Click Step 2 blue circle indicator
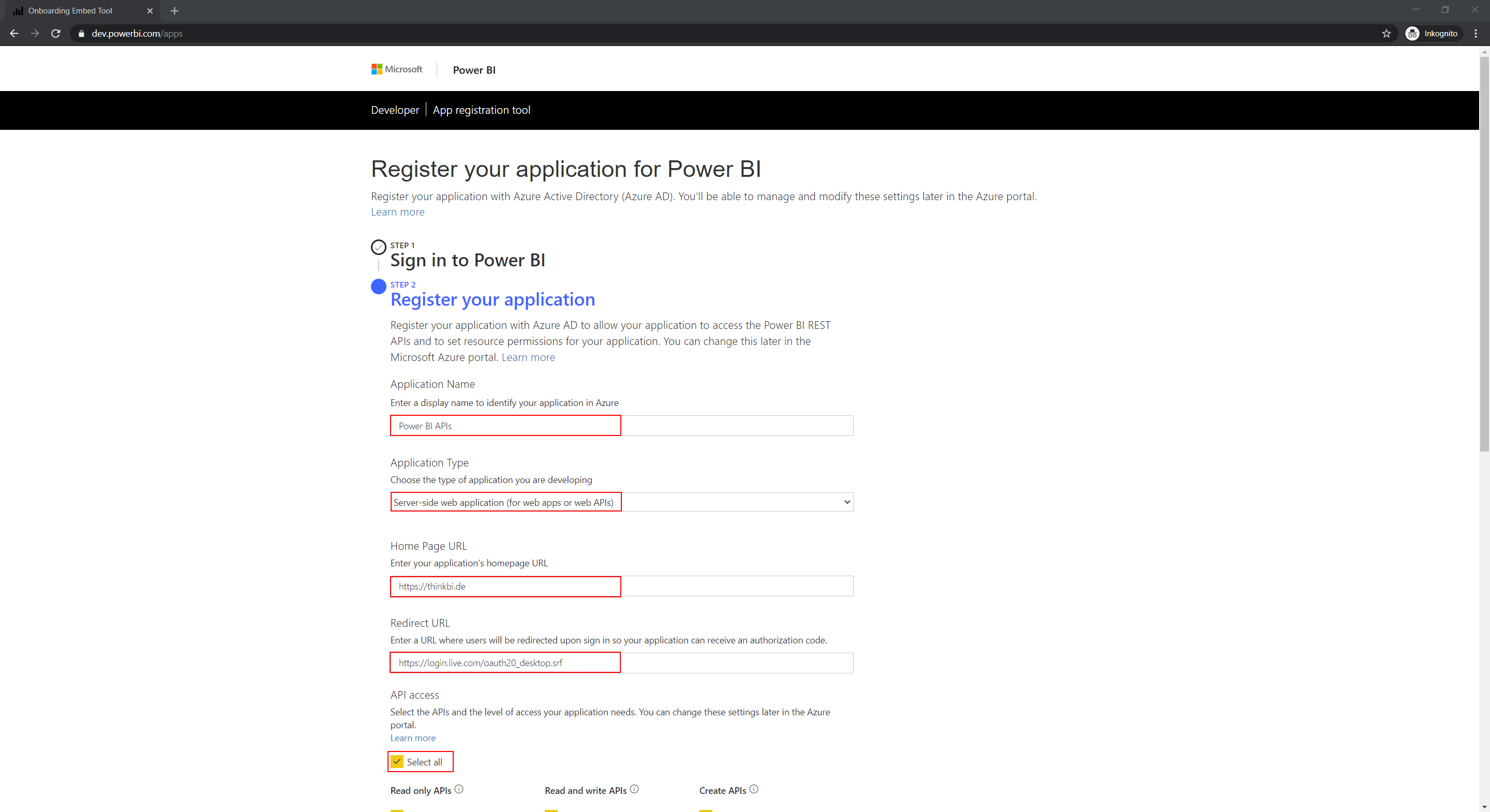1490x812 pixels. point(378,287)
